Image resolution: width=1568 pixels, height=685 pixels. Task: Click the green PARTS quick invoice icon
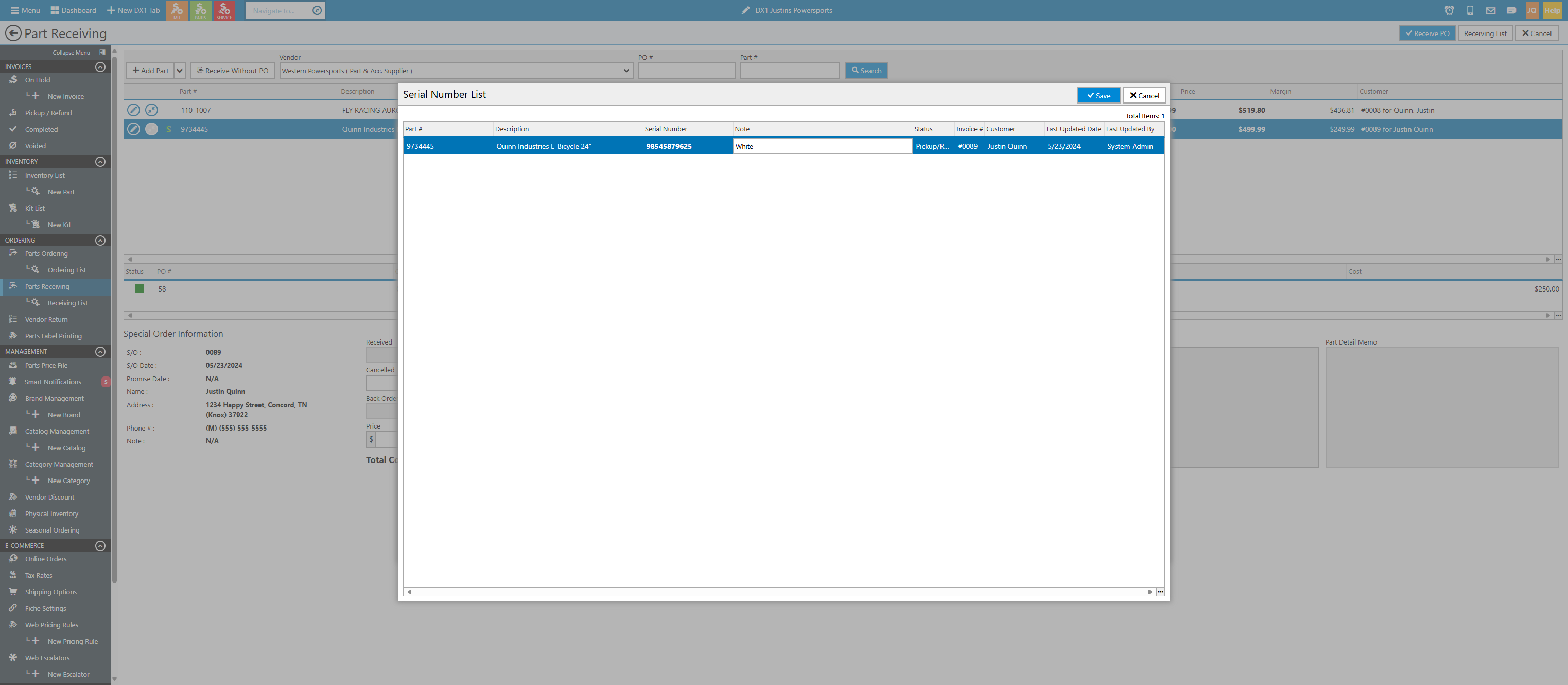point(200,10)
